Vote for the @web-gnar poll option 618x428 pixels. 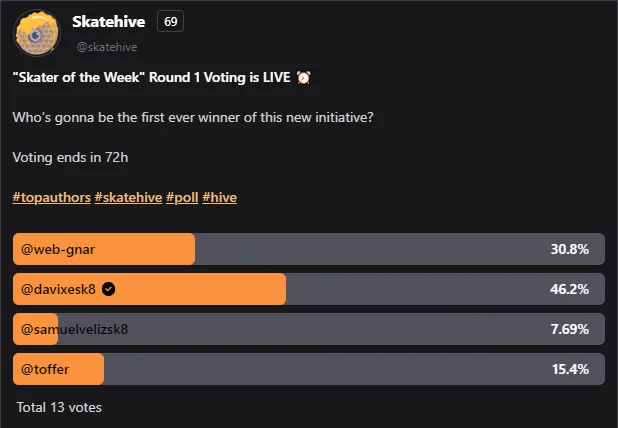click(x=309, y=249)
